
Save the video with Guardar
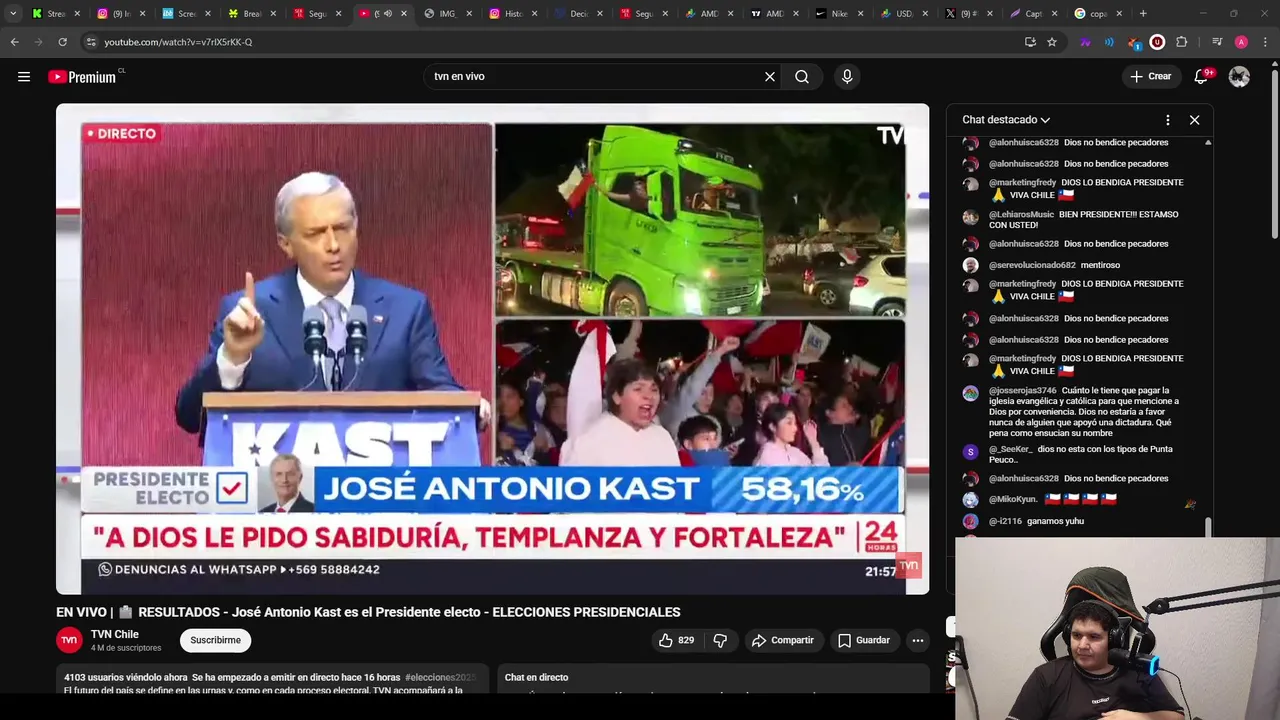pyautogui.click(x=863, y=640)
